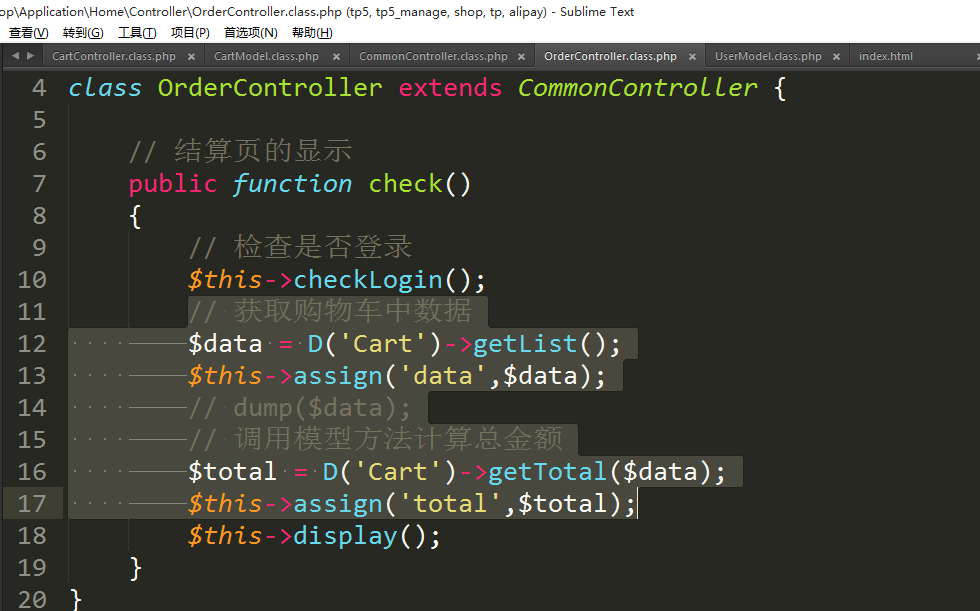
Task: Place cursor on the display() call
Action: click(345, 535)
